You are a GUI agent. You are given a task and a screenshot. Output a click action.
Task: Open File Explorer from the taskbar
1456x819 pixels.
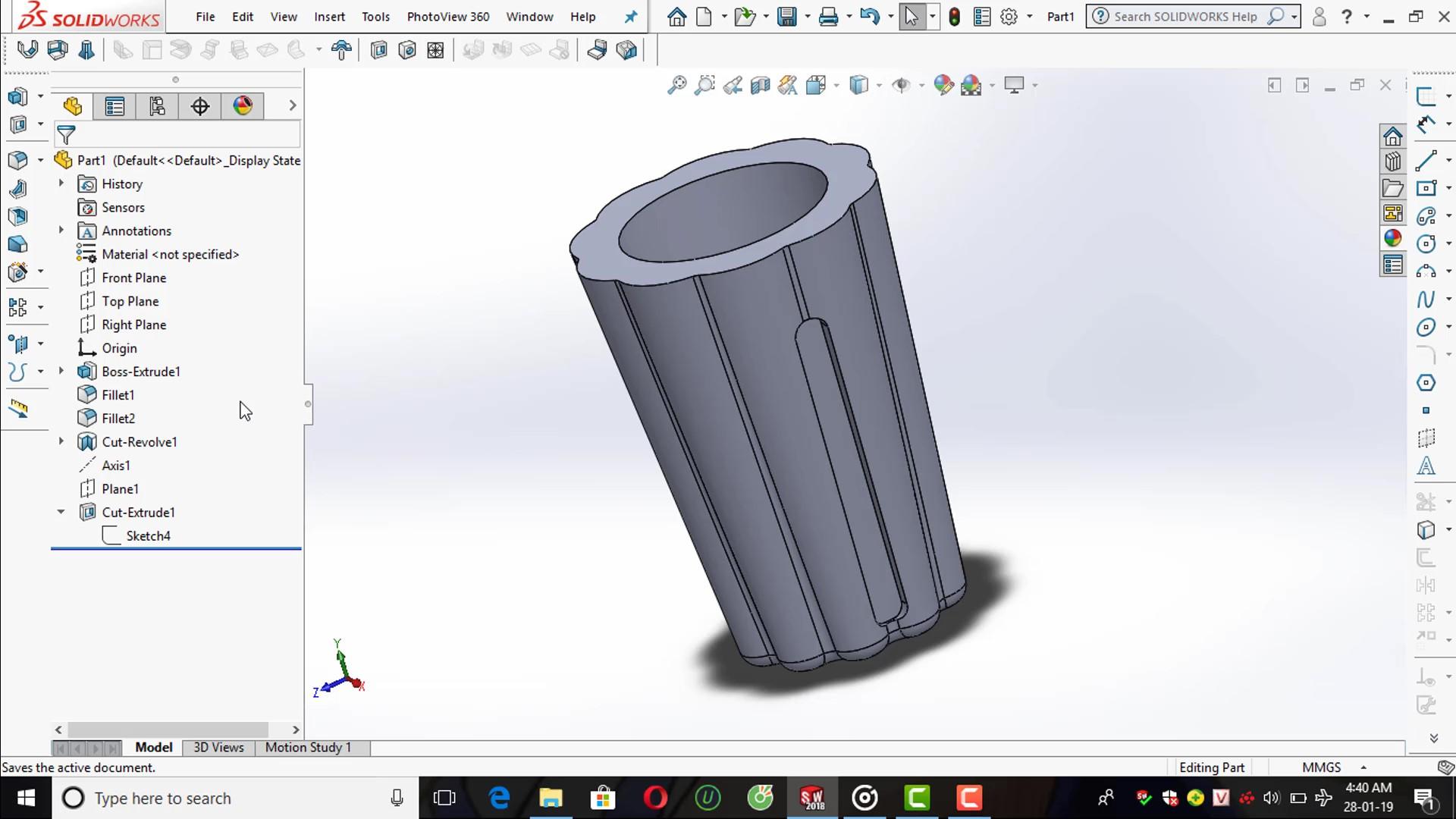pyautogui.click(x=551, y=798)
